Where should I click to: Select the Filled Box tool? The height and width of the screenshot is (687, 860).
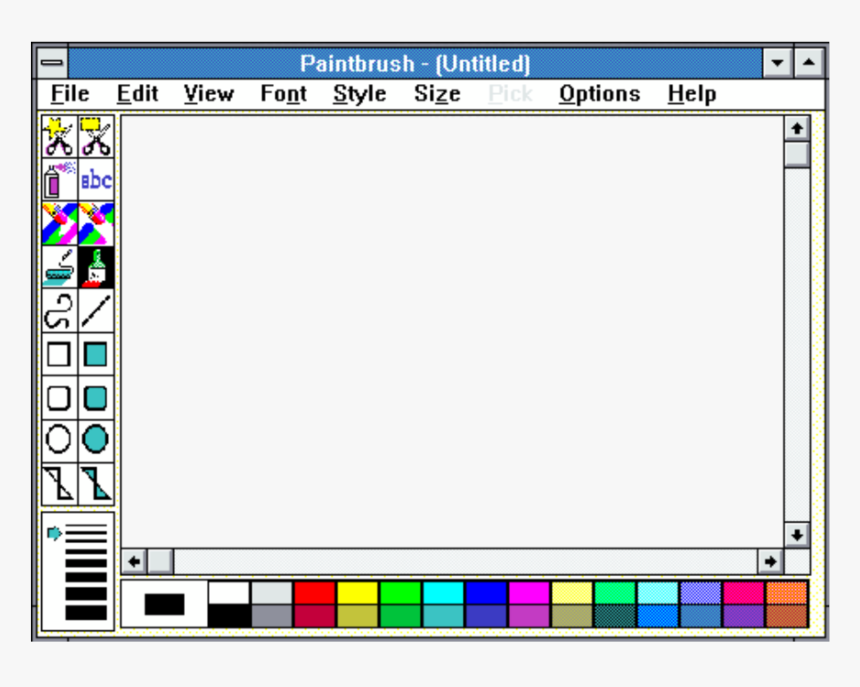97,354
